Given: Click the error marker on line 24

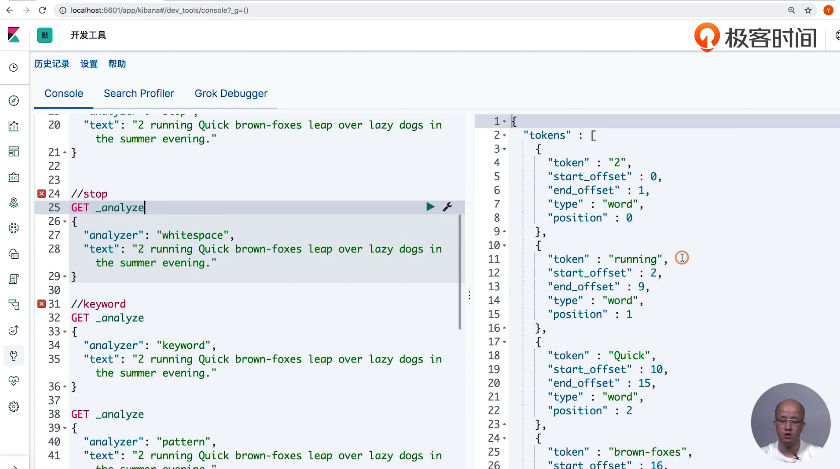Looking at the screenshot, I should point(41,194).
